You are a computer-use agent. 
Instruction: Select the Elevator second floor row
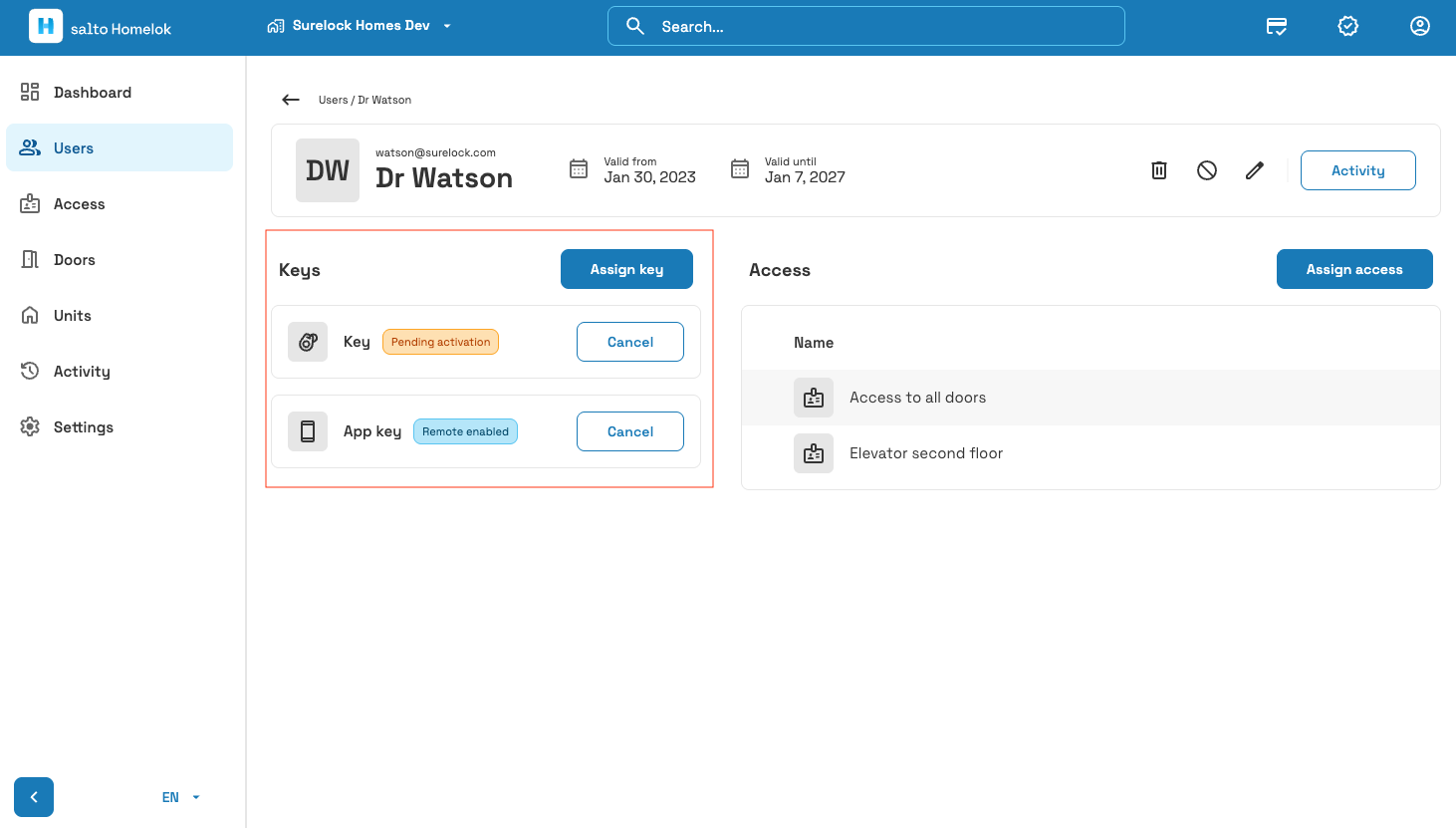pyautogui.click(x=1091, y=453)
